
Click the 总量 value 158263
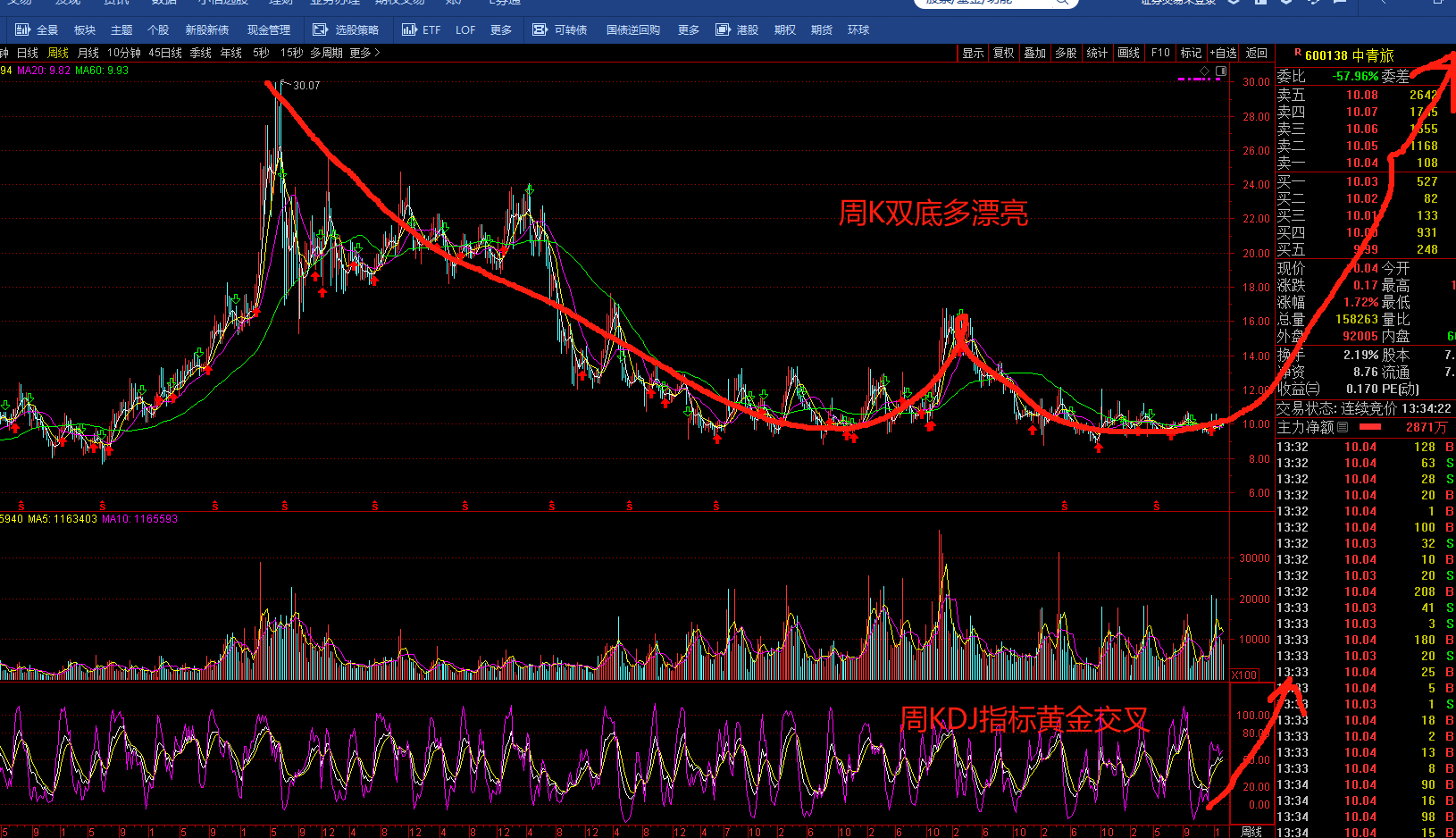click(x=1357, y=319)
